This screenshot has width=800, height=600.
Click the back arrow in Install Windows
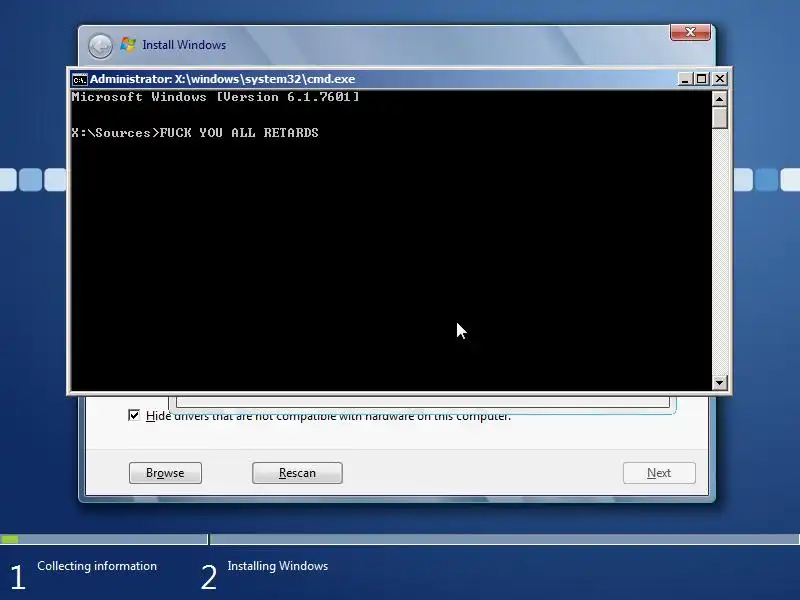point(101,46)
